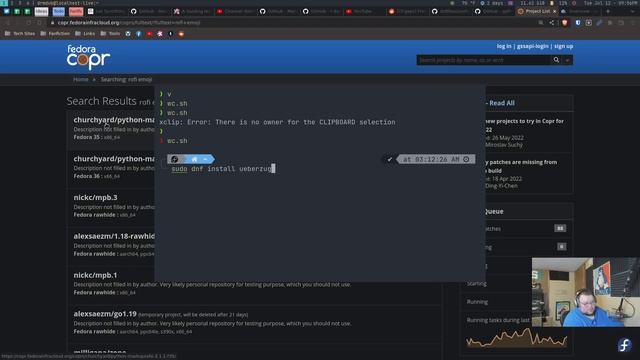Click the checkmark status in terminal prompt
This screenshot has height=360, width=640.
coord(390,159)
